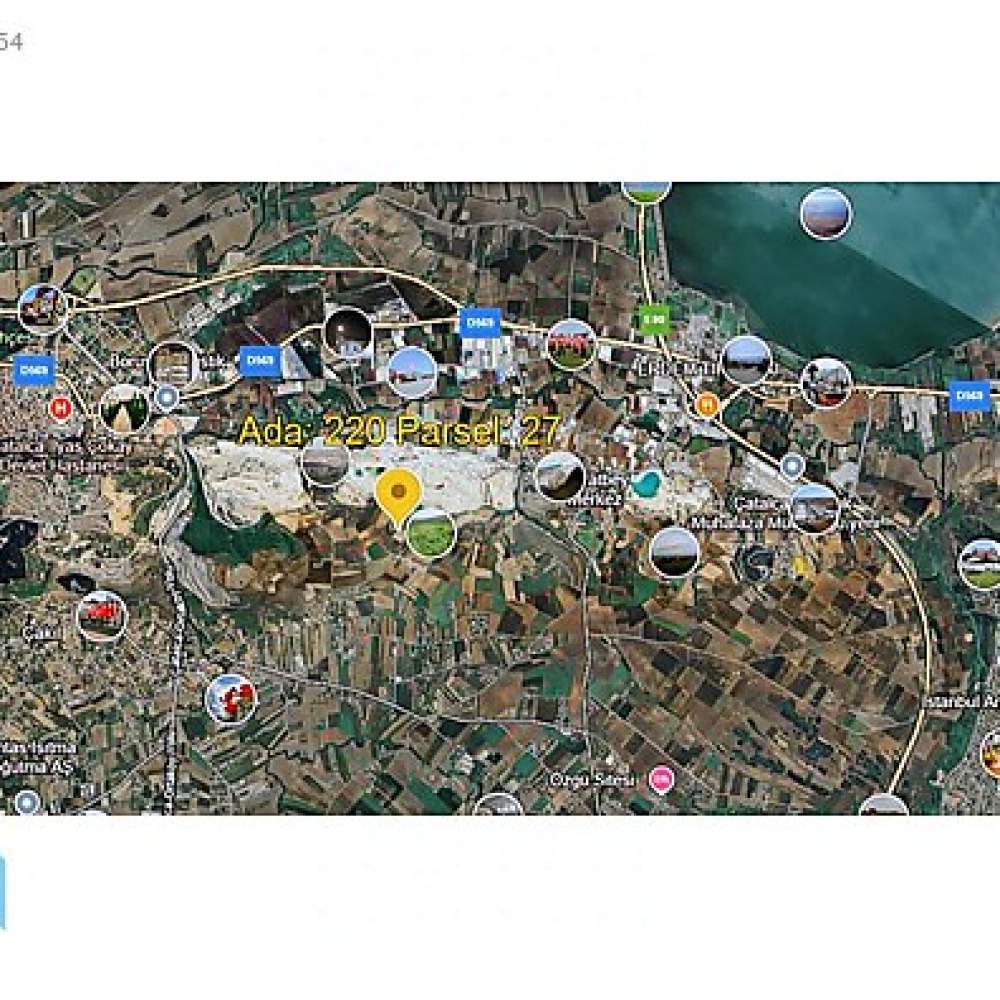Open the quarry slope photo thumbnail
1000x1000 pixels.
(x=561, y=477)
